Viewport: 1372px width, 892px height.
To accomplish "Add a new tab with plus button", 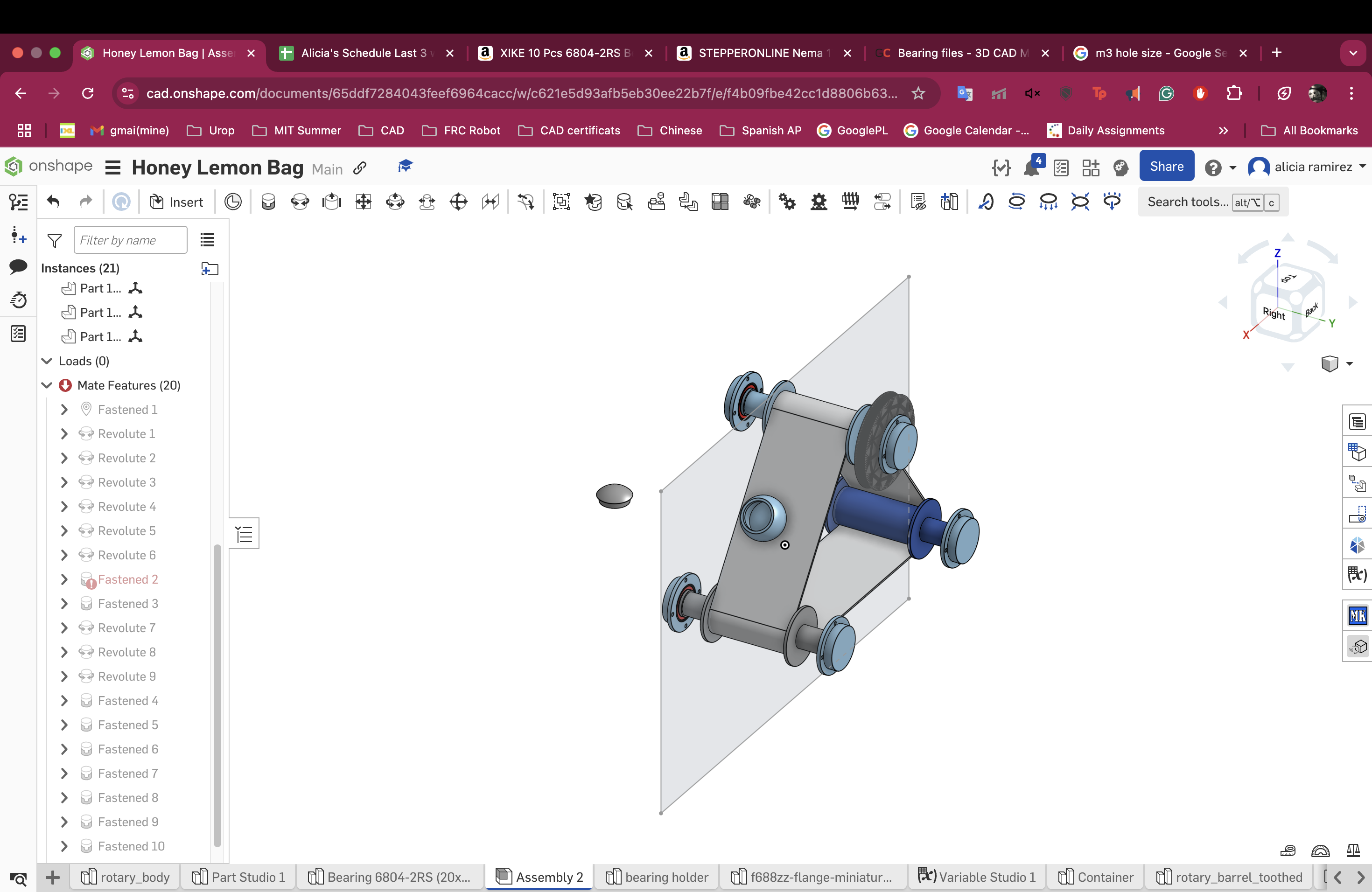I will tap(52, 878).
